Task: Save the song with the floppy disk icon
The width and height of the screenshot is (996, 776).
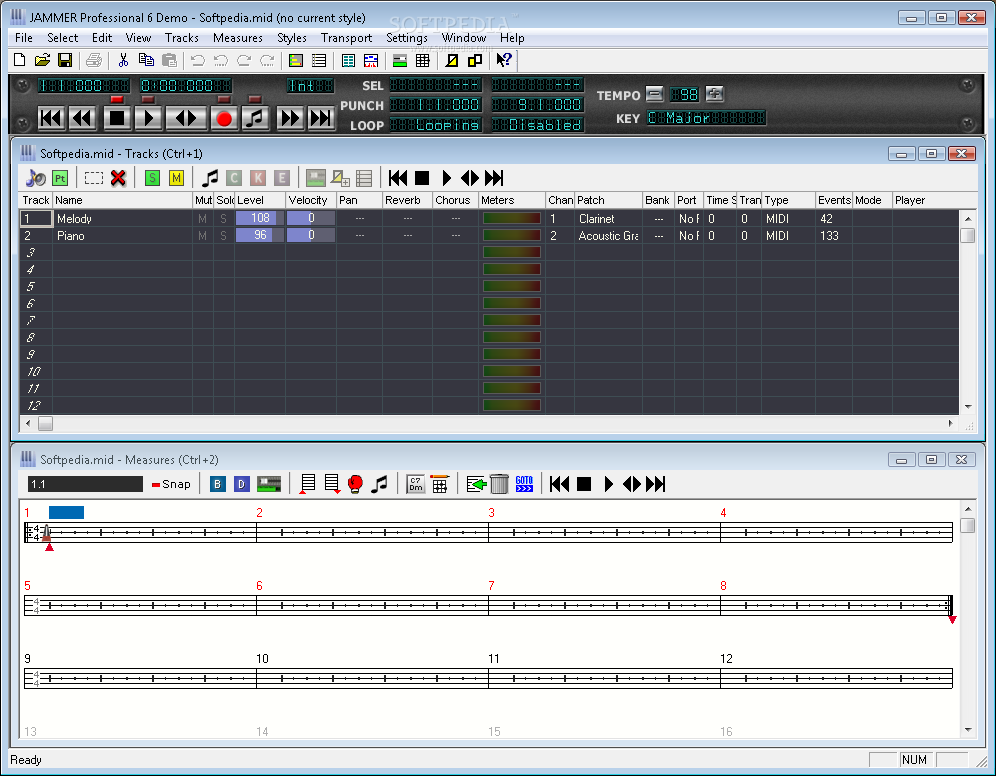Action: 64,60
